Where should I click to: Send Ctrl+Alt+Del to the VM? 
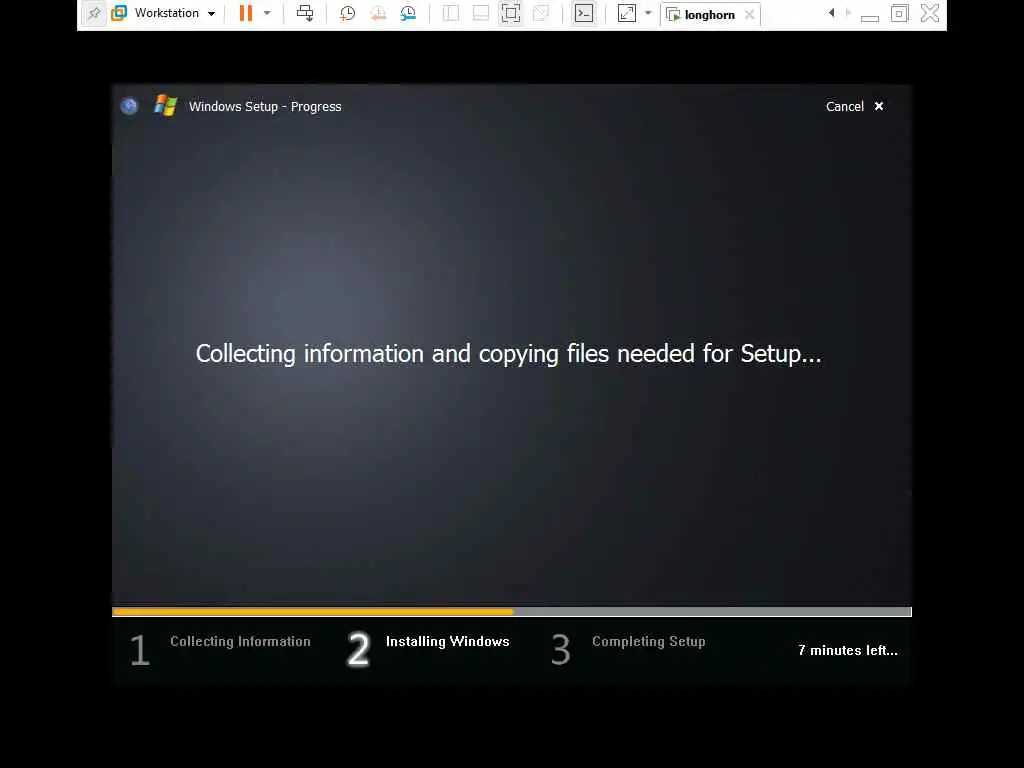pyautogui.click(x=305, y=13)
